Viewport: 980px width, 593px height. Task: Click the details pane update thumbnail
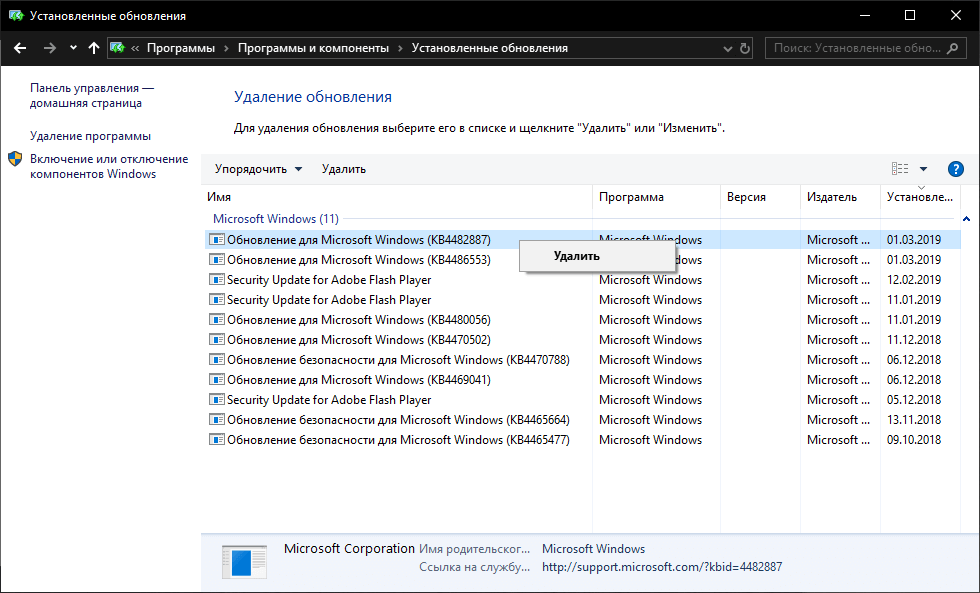(x=244, y=562)
